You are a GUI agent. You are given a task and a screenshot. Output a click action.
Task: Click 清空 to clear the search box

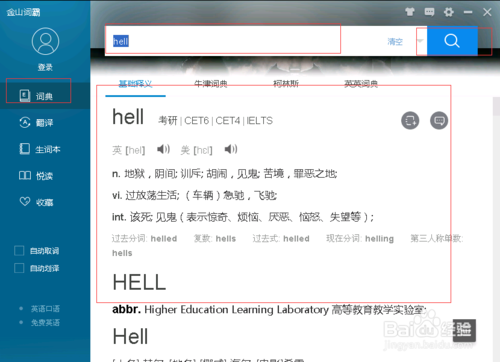click(395, 42)
